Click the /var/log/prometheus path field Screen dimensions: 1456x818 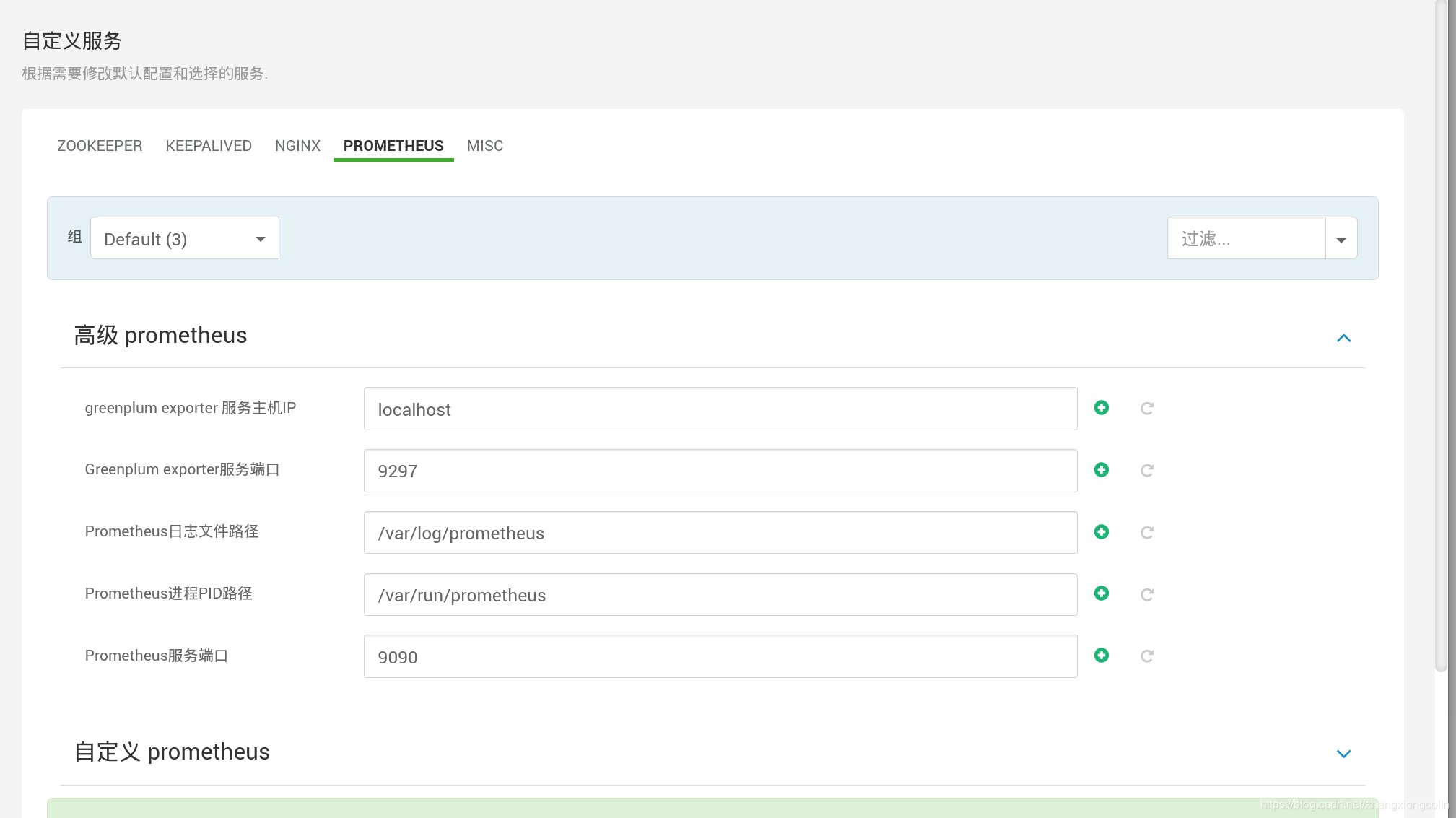tap(720, 533)
